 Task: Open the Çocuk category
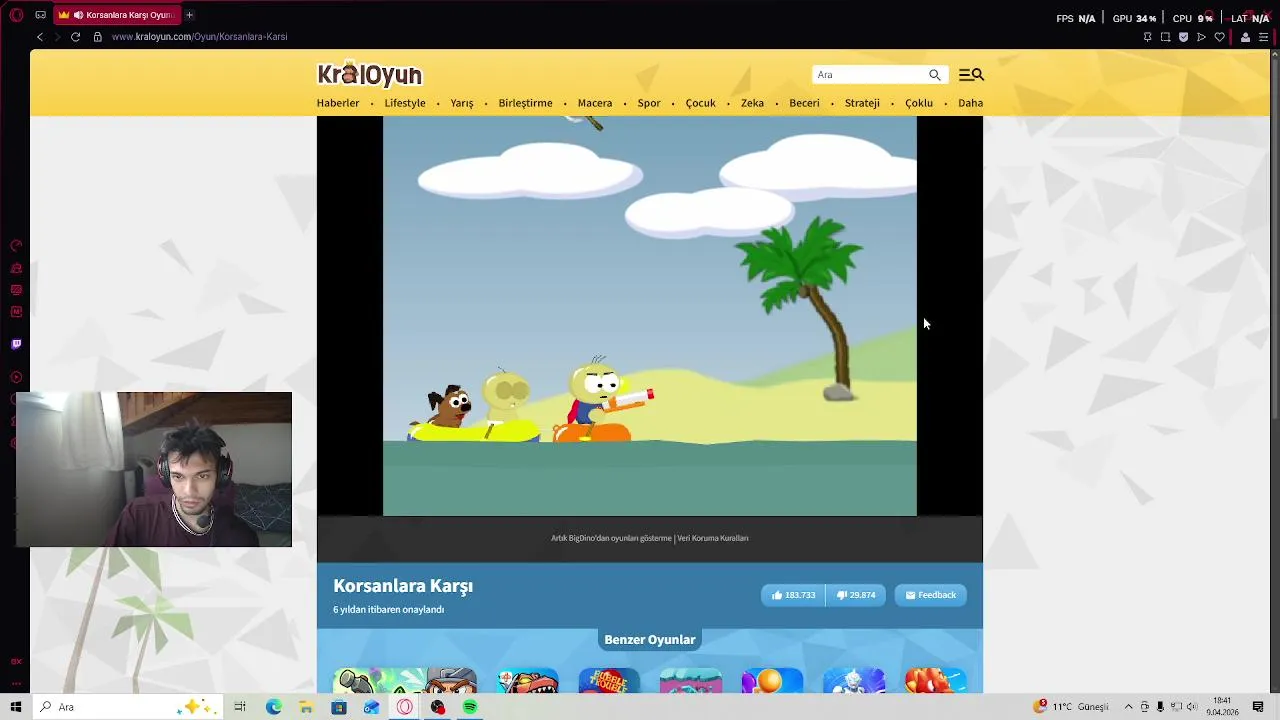[700, 103]
